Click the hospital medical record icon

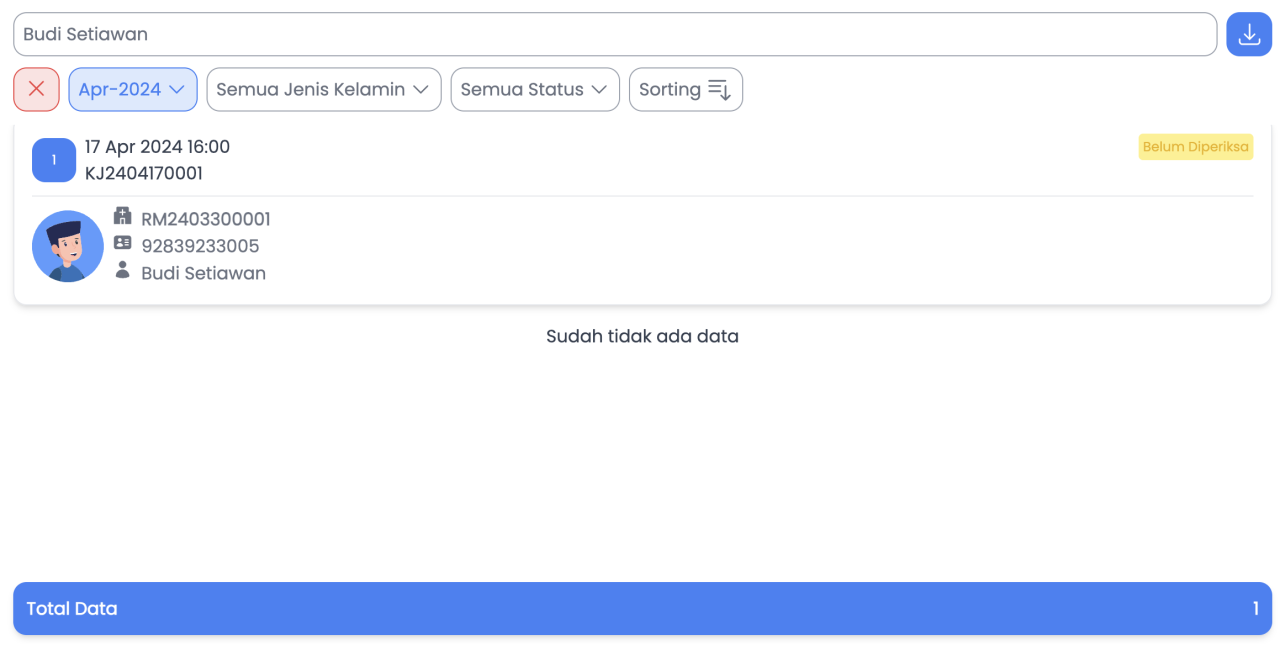click(123, 216)
